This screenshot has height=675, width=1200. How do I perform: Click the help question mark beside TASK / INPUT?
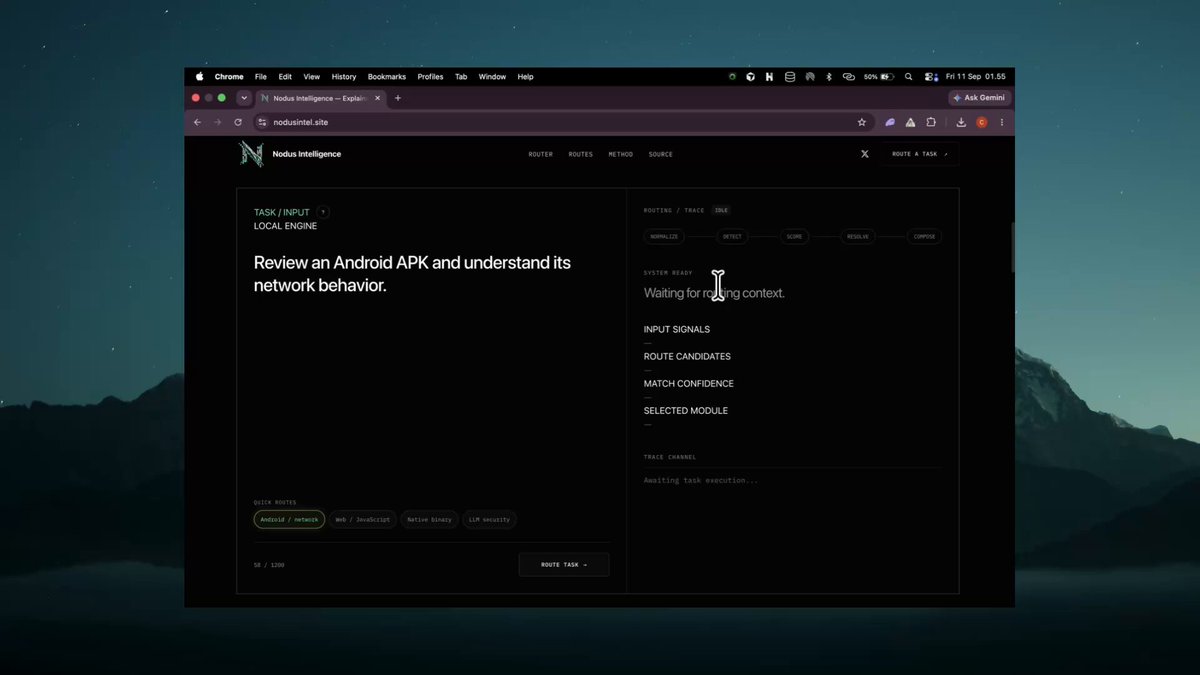pos(323,212)
